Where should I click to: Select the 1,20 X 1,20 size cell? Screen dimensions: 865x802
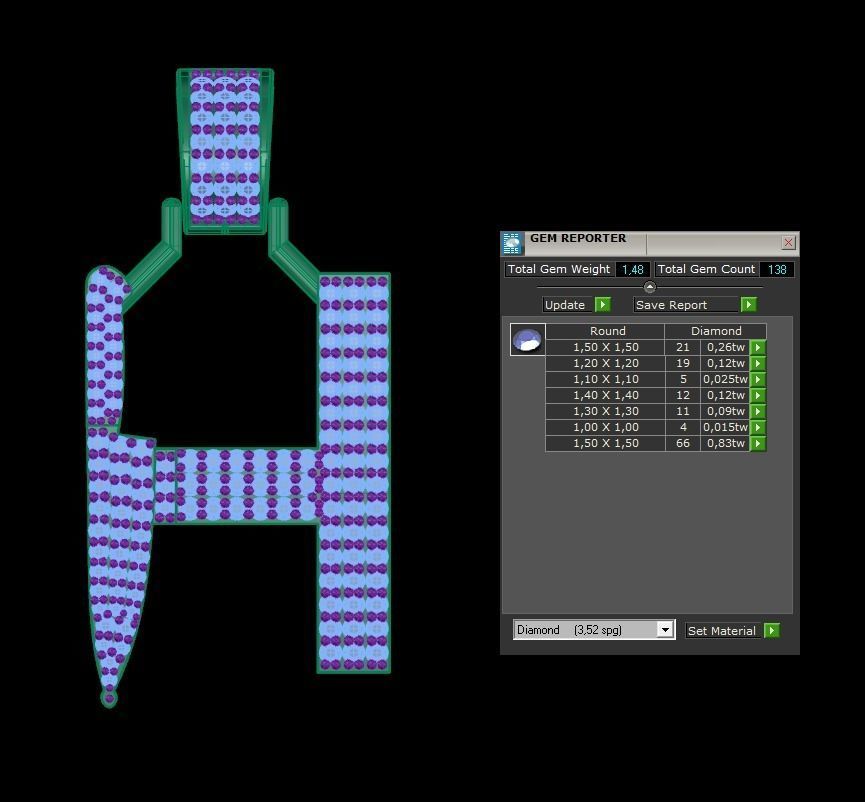click(x=605, y=363)
